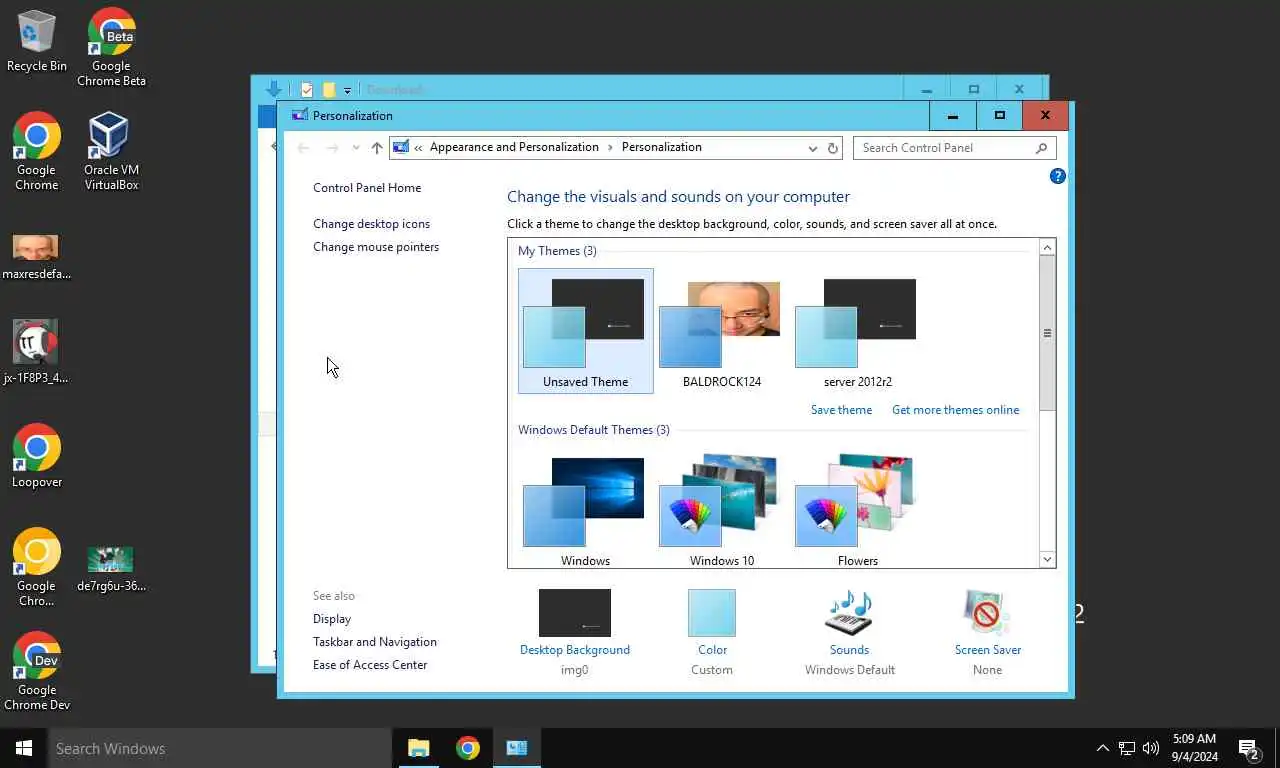Click Appearance and Personalization breadcrumb

(514, 147)
